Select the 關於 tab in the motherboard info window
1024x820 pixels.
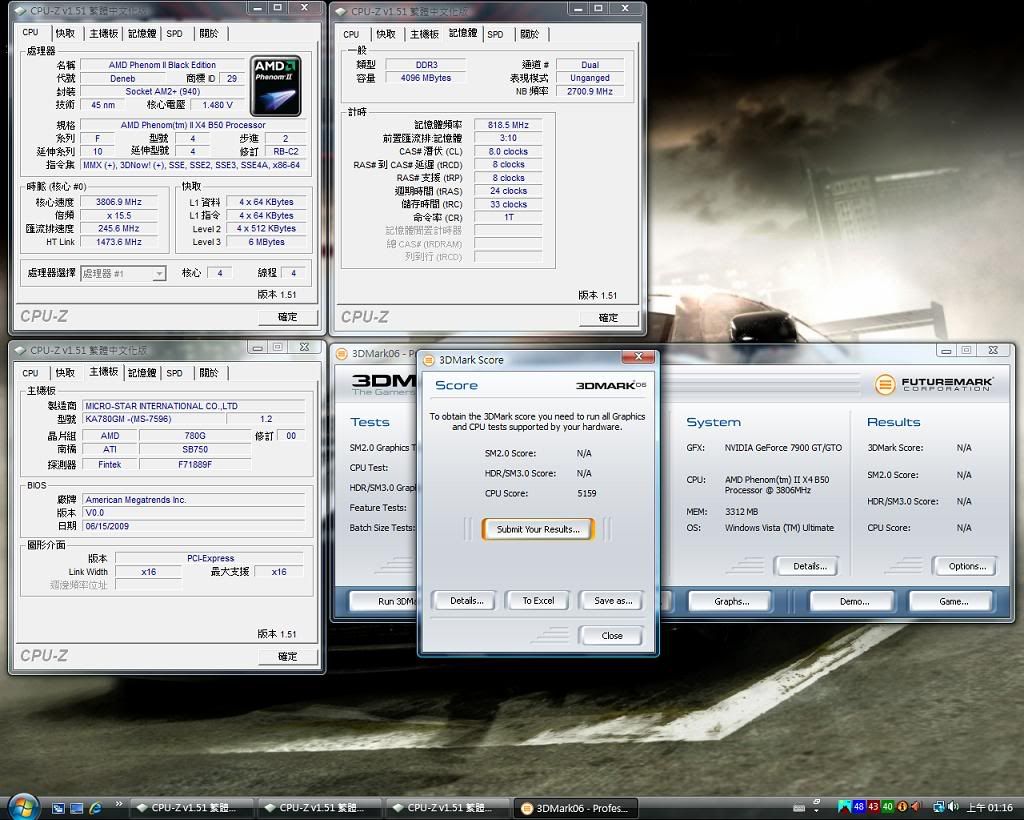tap(208, 373)
